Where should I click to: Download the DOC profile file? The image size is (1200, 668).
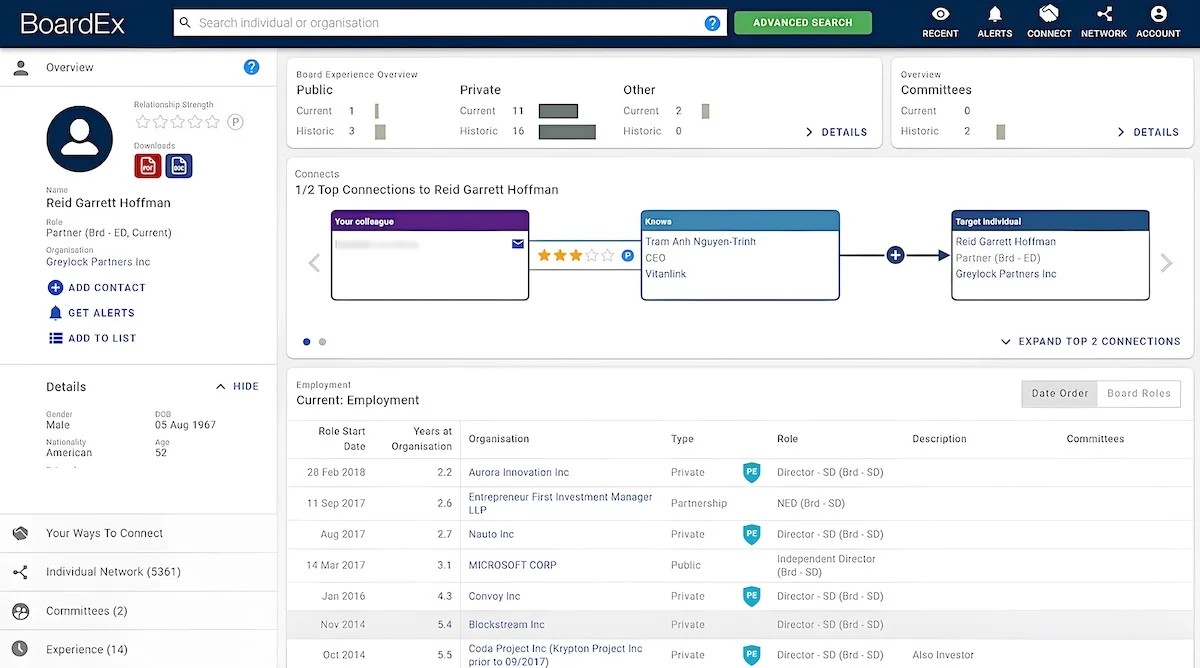pos(179,166)
